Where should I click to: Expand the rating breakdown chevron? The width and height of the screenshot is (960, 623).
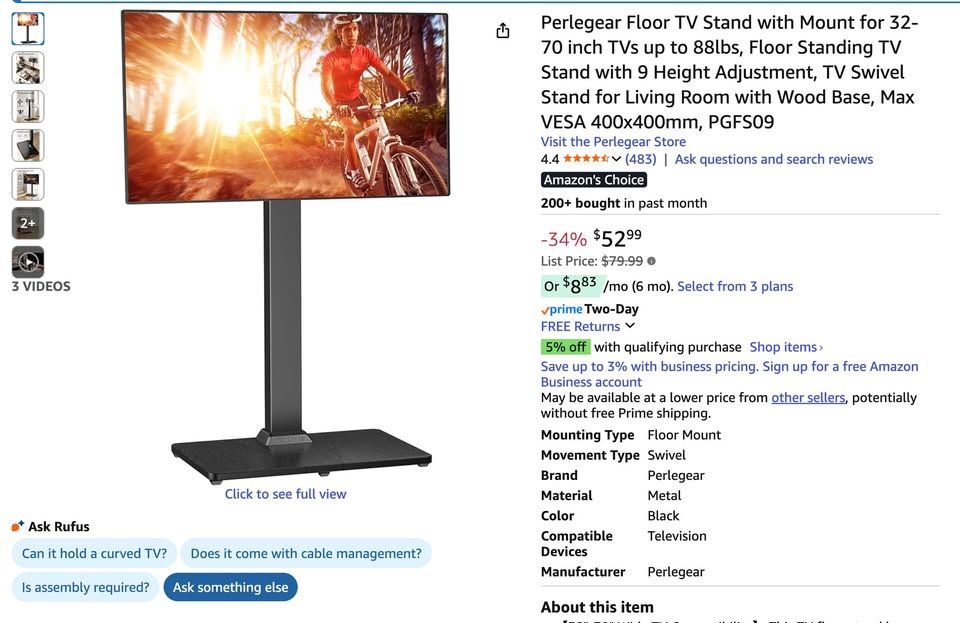point(617,159)
